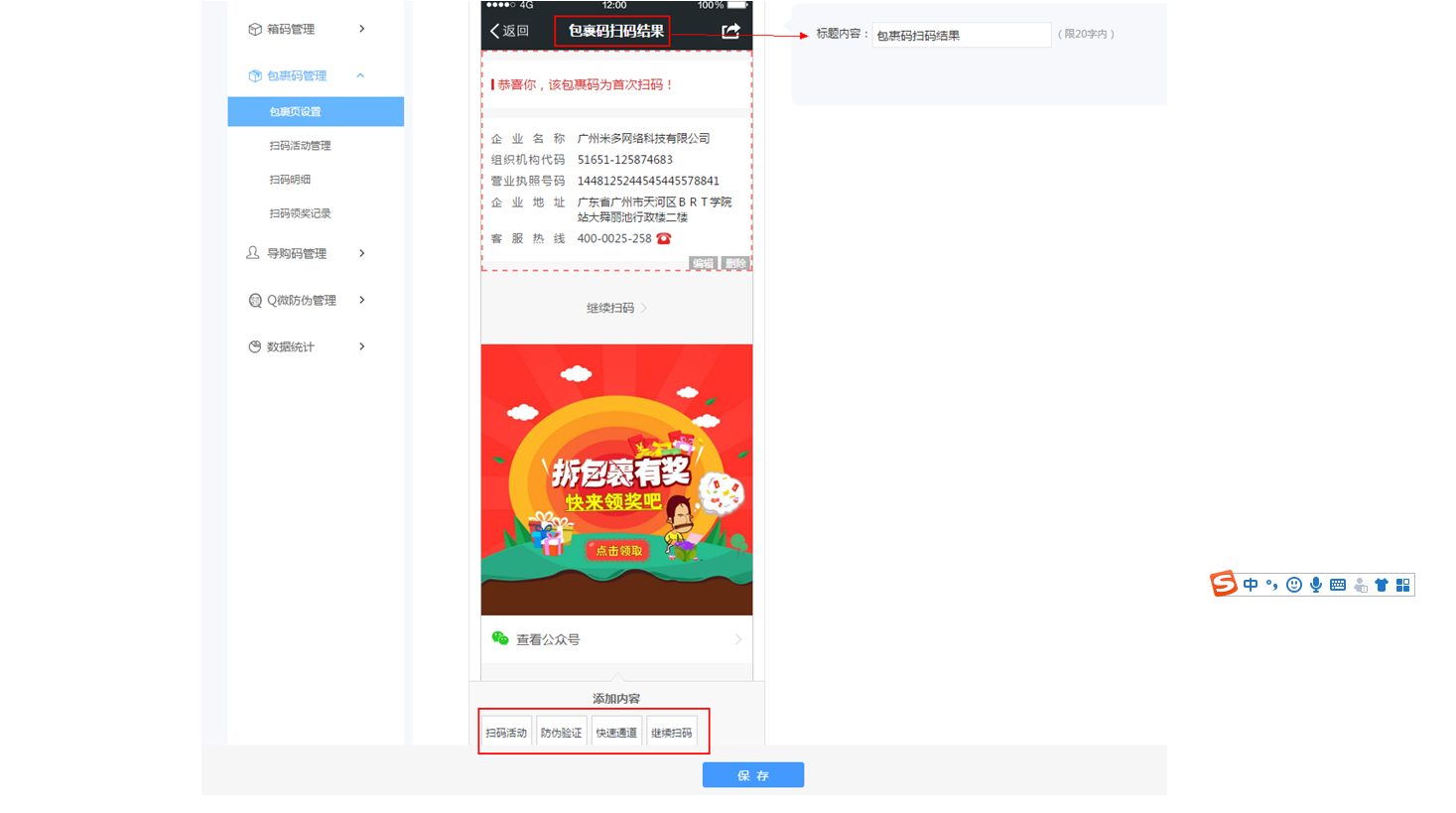This screenshot has height=813, width=1456.
Task: Open Sogou toolbox grid icon
Action: [x=1402, y=585]
